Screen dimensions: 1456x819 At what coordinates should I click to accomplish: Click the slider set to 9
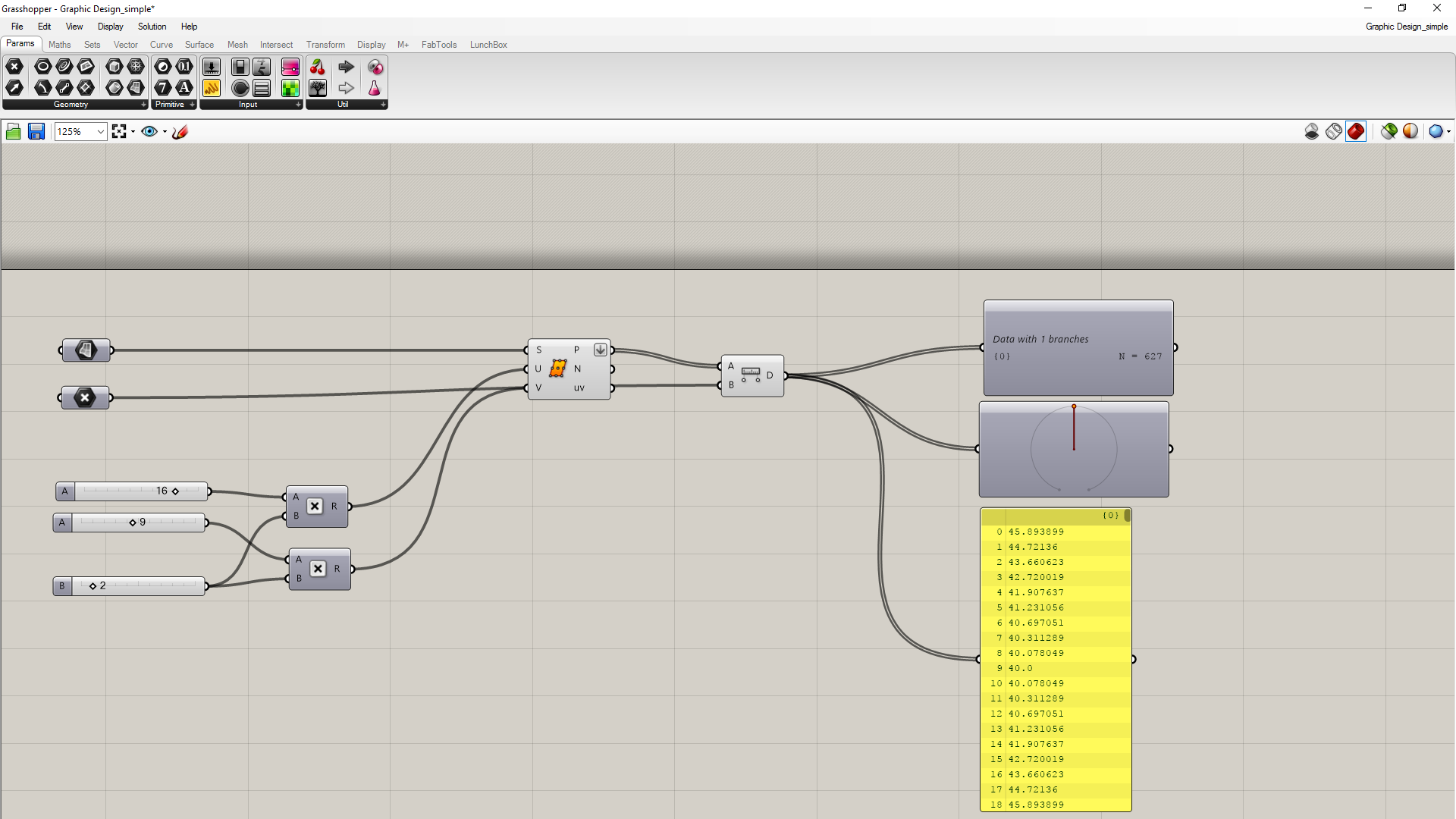pos(130,522)
